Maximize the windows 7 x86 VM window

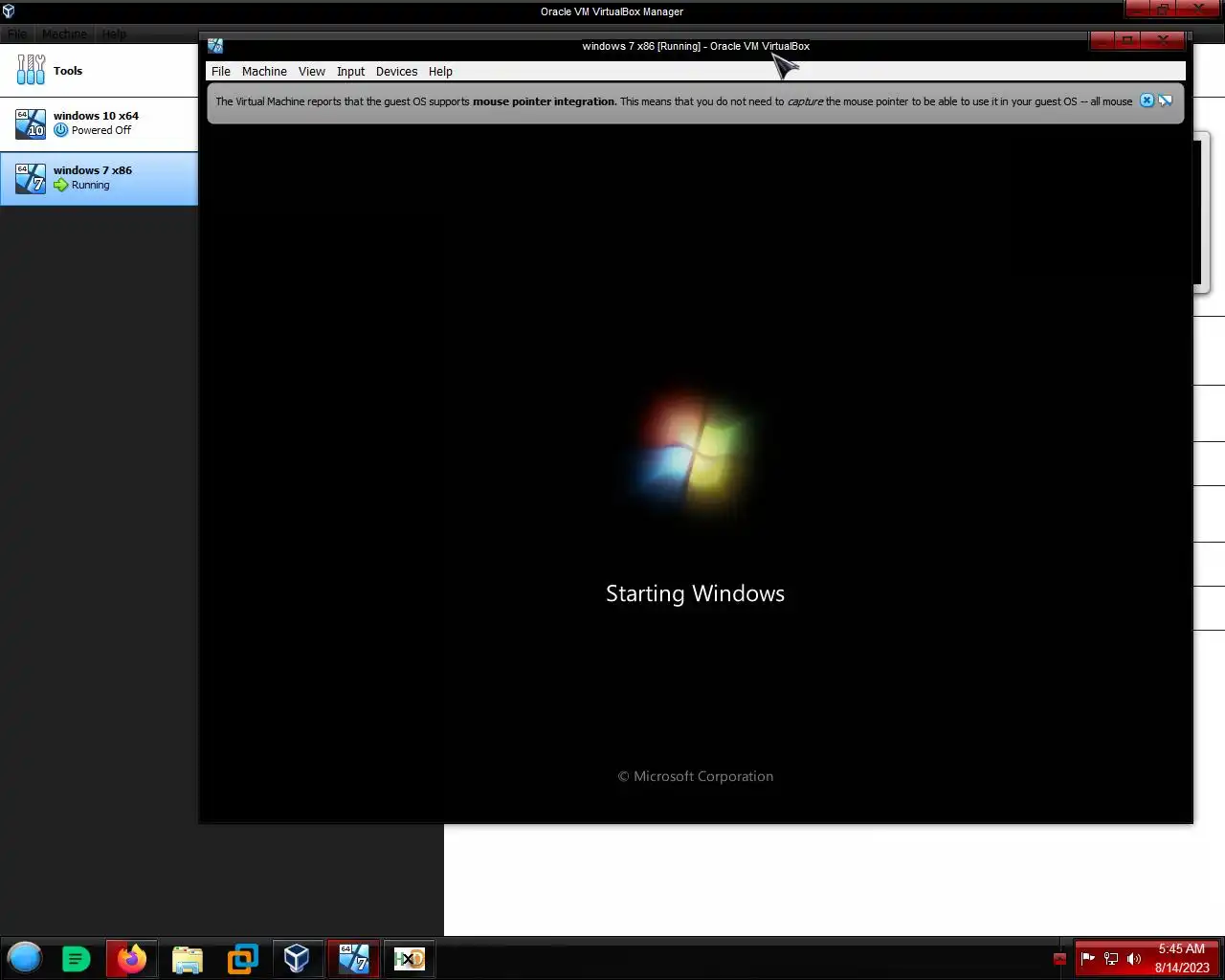1126,40
